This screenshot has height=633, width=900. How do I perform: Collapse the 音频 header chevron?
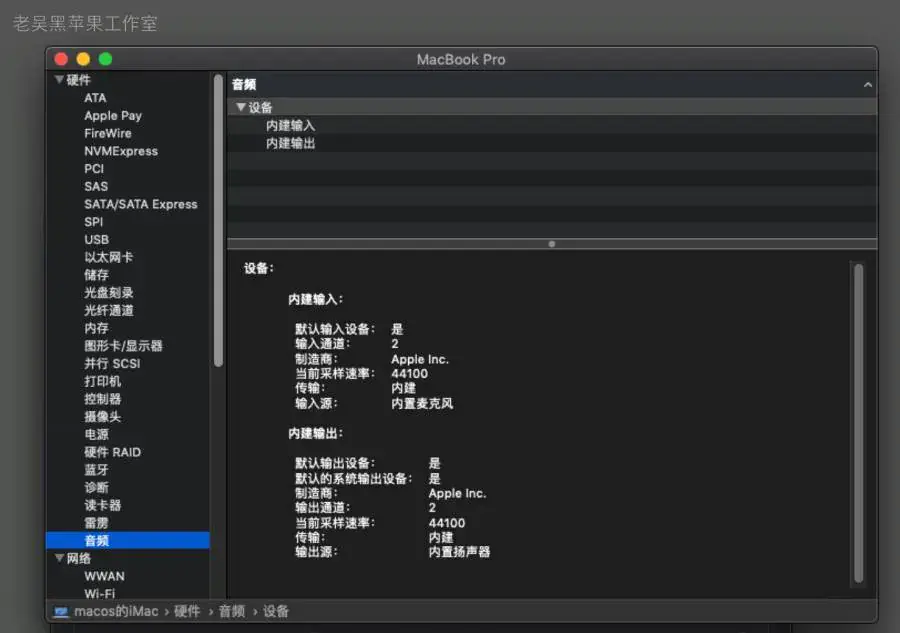(867, 85)
